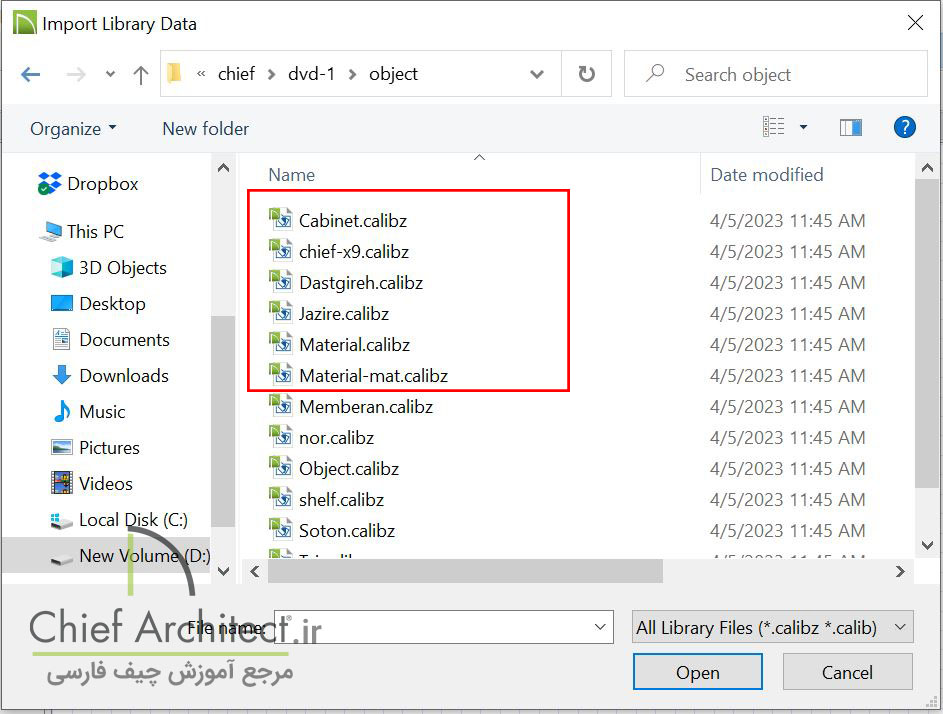Expand the view options dropdown arrow
The height and width of the screenshot is (714, 943).
(803, 127)
